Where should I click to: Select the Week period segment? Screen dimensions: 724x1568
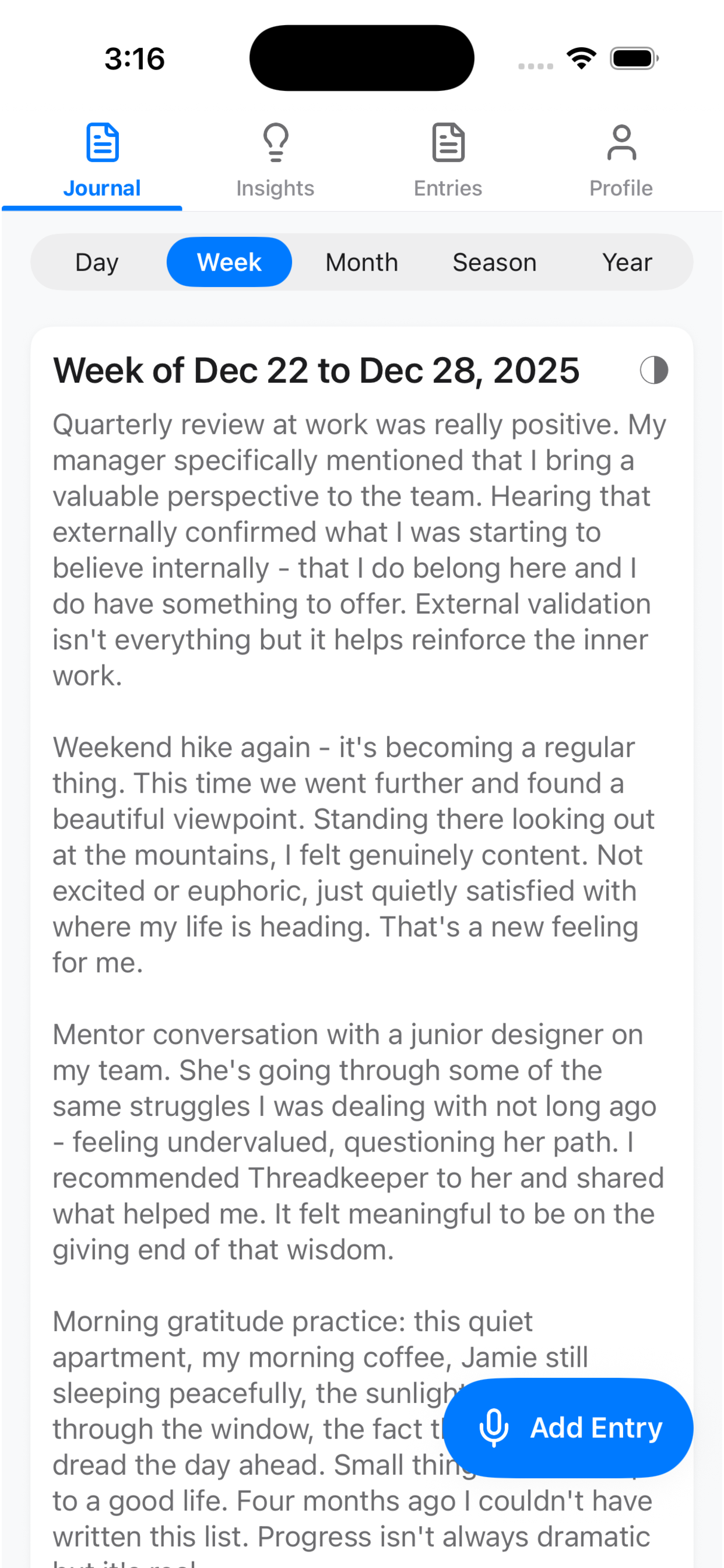tap(229, 262)
